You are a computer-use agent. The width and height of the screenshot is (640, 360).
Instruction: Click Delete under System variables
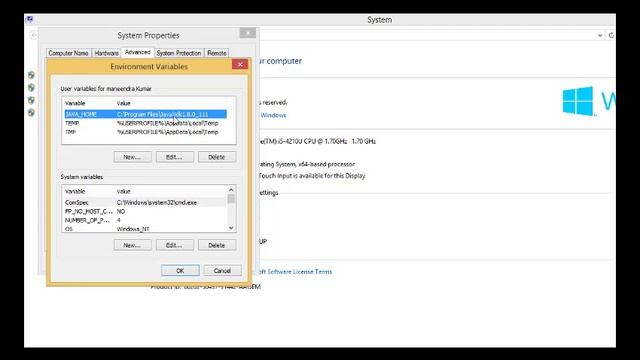(217, 245)
